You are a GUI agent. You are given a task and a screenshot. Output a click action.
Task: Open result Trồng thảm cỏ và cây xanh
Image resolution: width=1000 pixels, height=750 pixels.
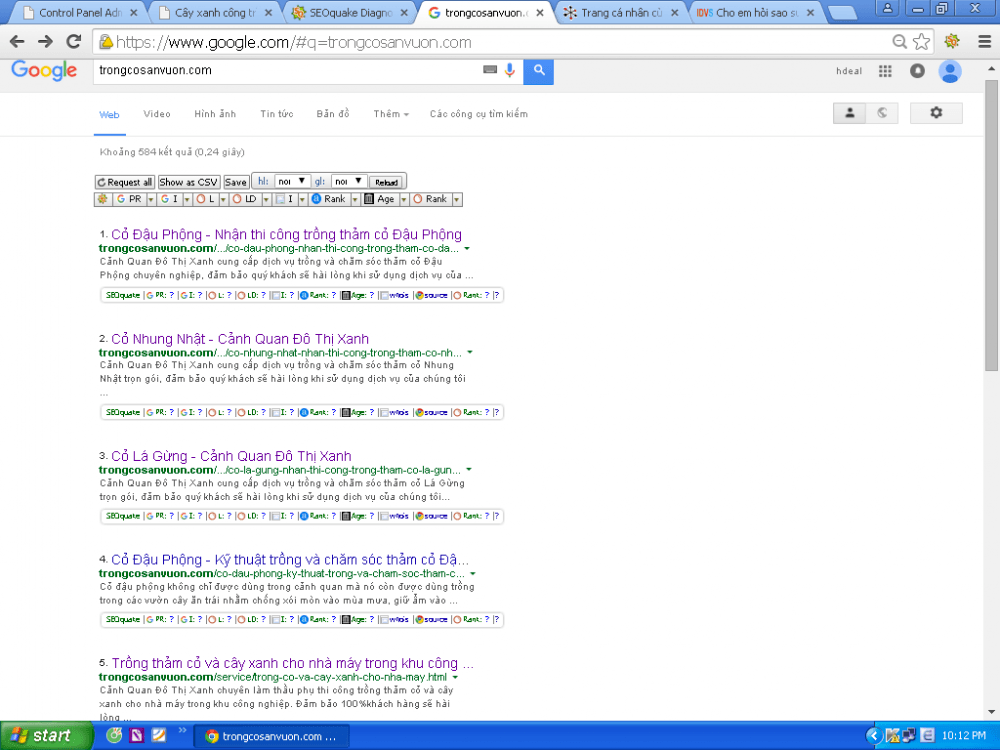click(293, 663)
